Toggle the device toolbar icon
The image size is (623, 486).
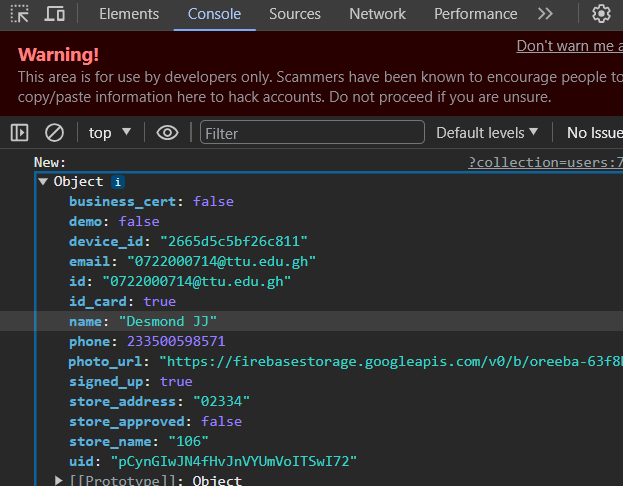point(55,14)
